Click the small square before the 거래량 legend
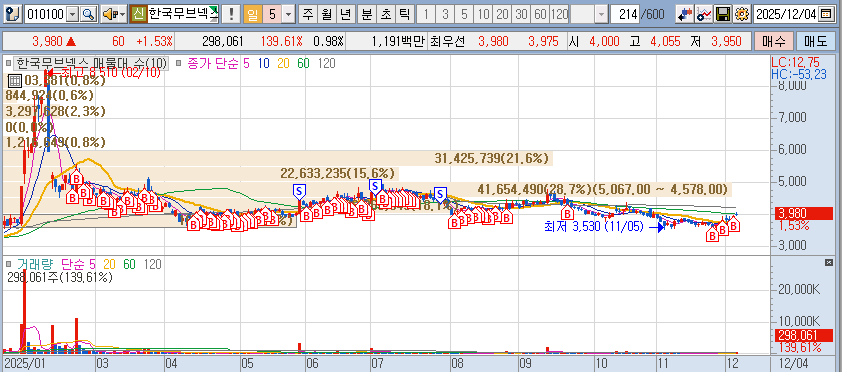 [x=9, y=264]
